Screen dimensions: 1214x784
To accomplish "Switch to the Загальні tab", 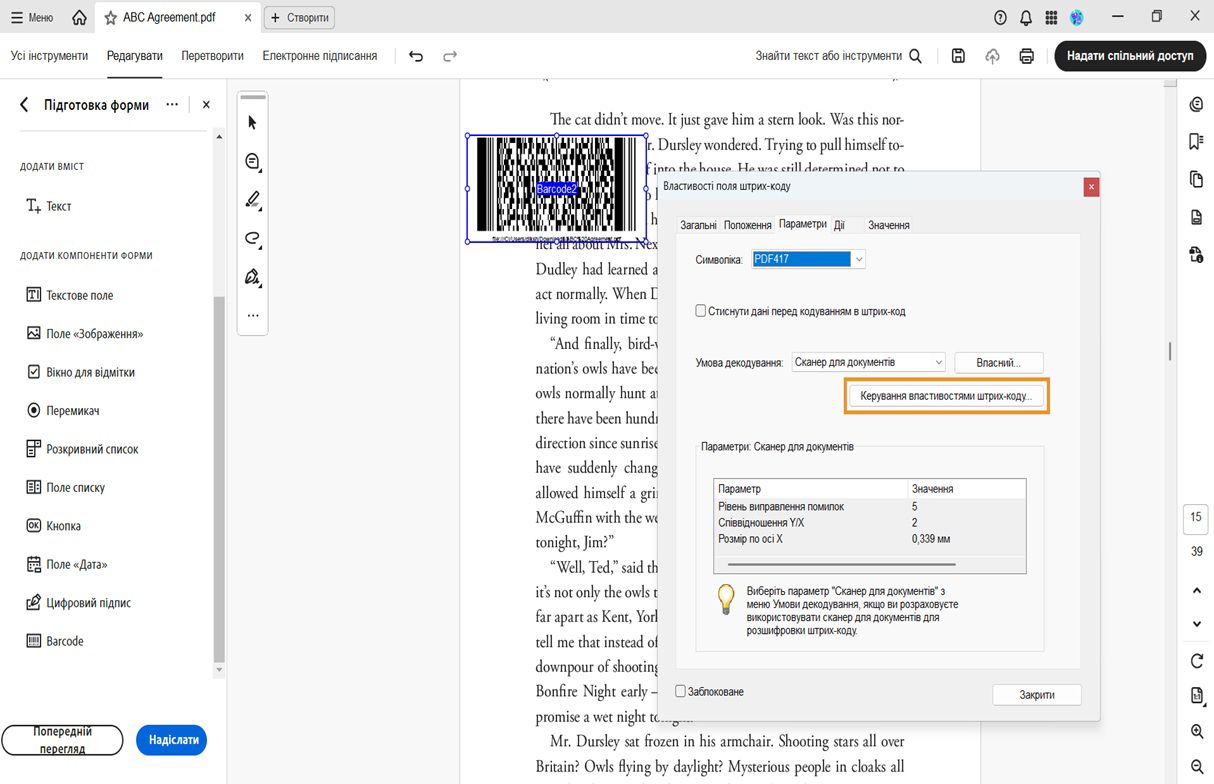I will (x=698, y=225).
